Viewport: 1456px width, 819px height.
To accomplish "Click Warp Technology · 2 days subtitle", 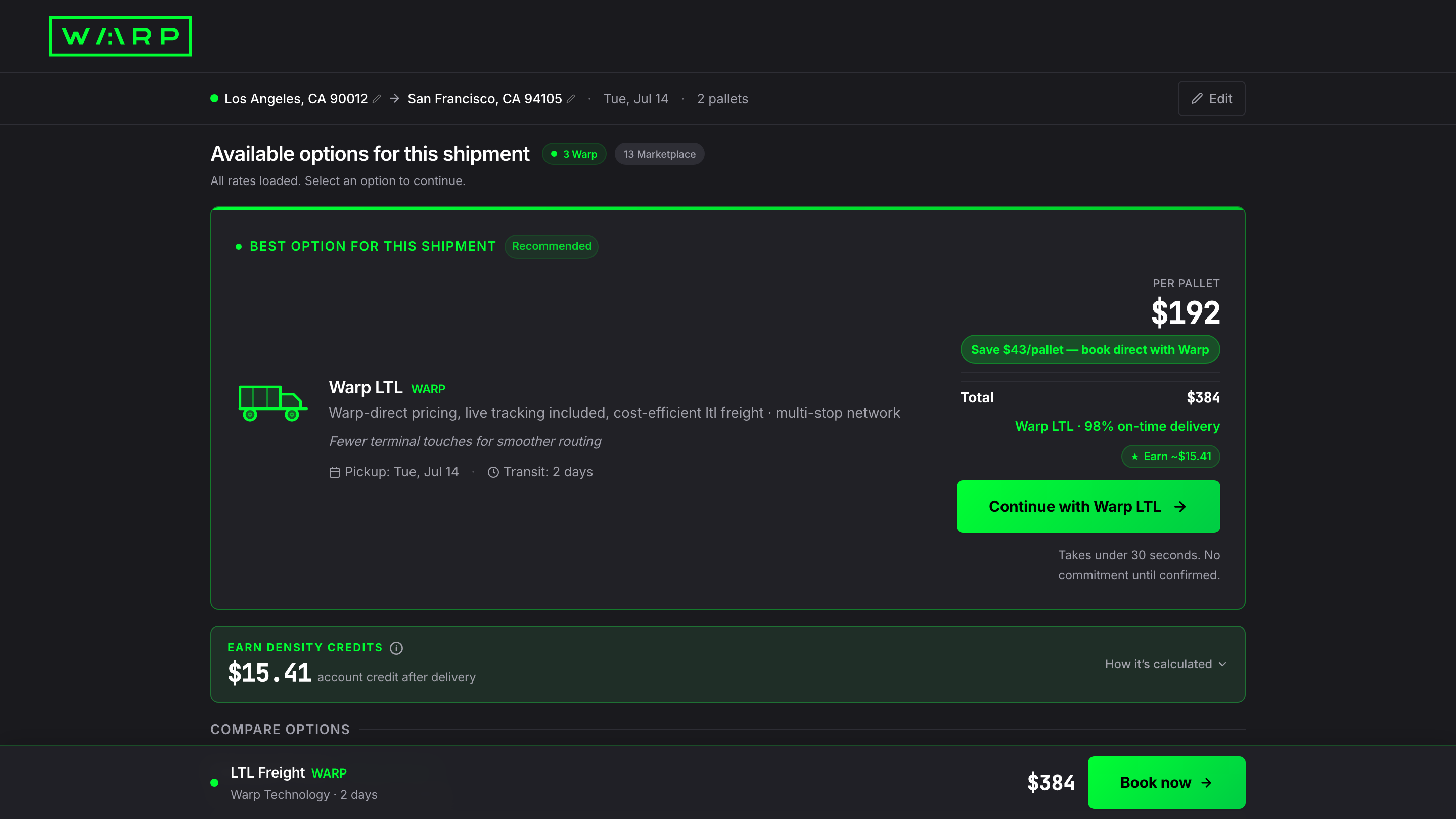I will (304, 795).
